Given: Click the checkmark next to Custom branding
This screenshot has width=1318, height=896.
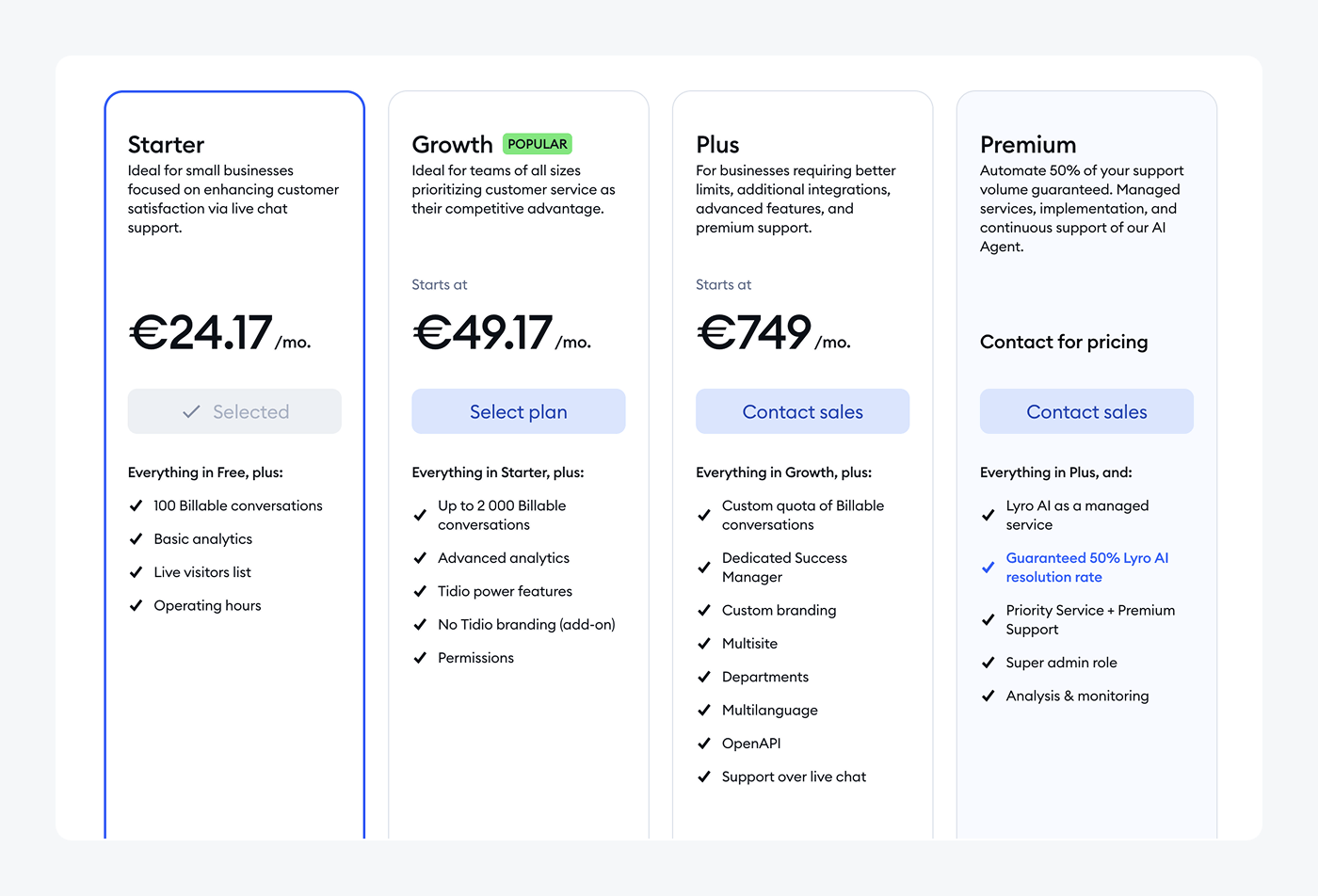Looking at the screenshot, I should coord(704,611).
